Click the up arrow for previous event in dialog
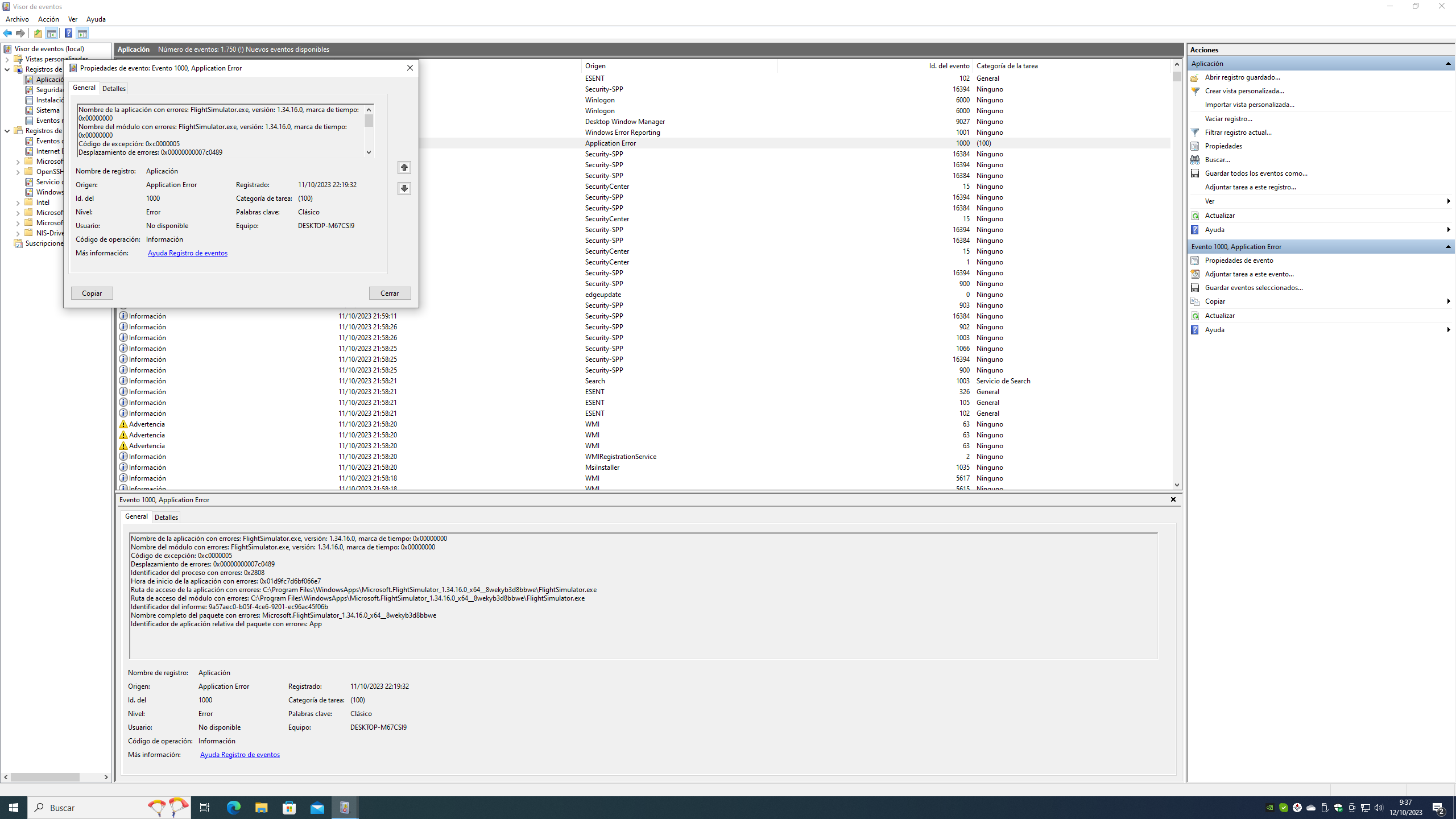The height and width of the screenshot is (819, 1456). click(404, 167)
